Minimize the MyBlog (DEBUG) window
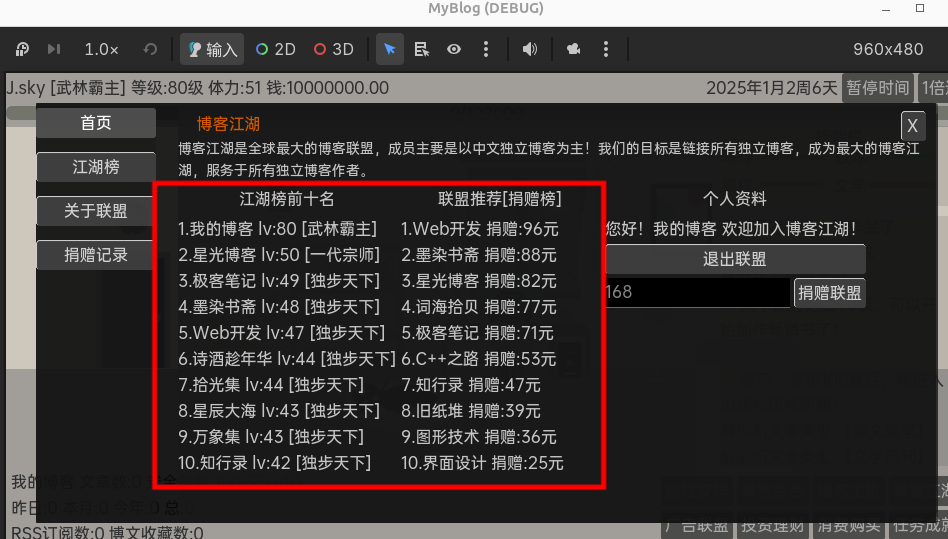This screenshot has width=948, height=539. (886, 8)
